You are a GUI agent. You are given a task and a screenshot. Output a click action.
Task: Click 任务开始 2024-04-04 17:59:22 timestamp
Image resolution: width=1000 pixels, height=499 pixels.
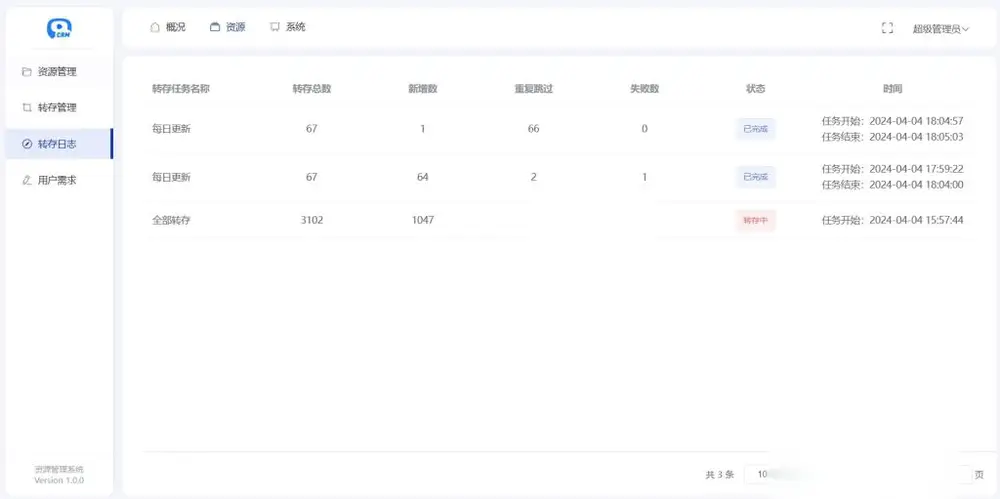pos(893,169)
